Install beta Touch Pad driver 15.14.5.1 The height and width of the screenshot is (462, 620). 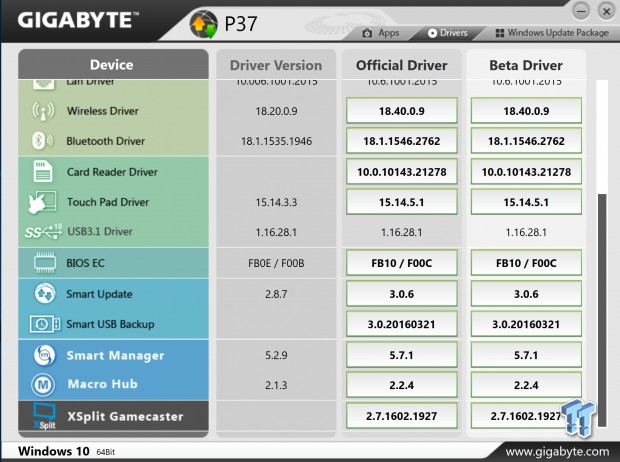(526, 202)
